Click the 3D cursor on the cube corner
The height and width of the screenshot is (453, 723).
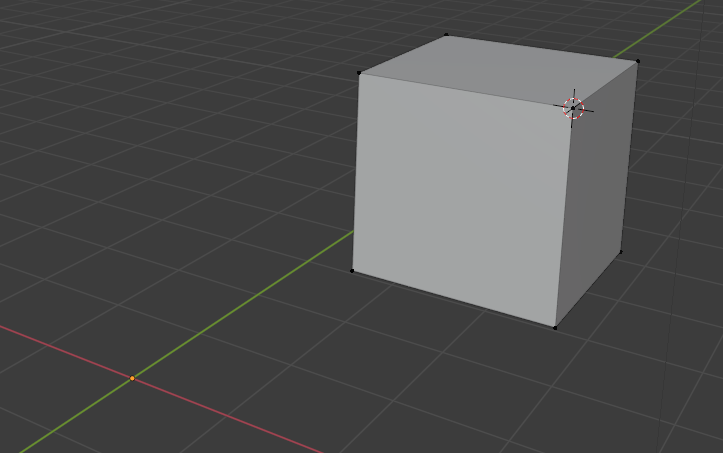click(573, 108)
